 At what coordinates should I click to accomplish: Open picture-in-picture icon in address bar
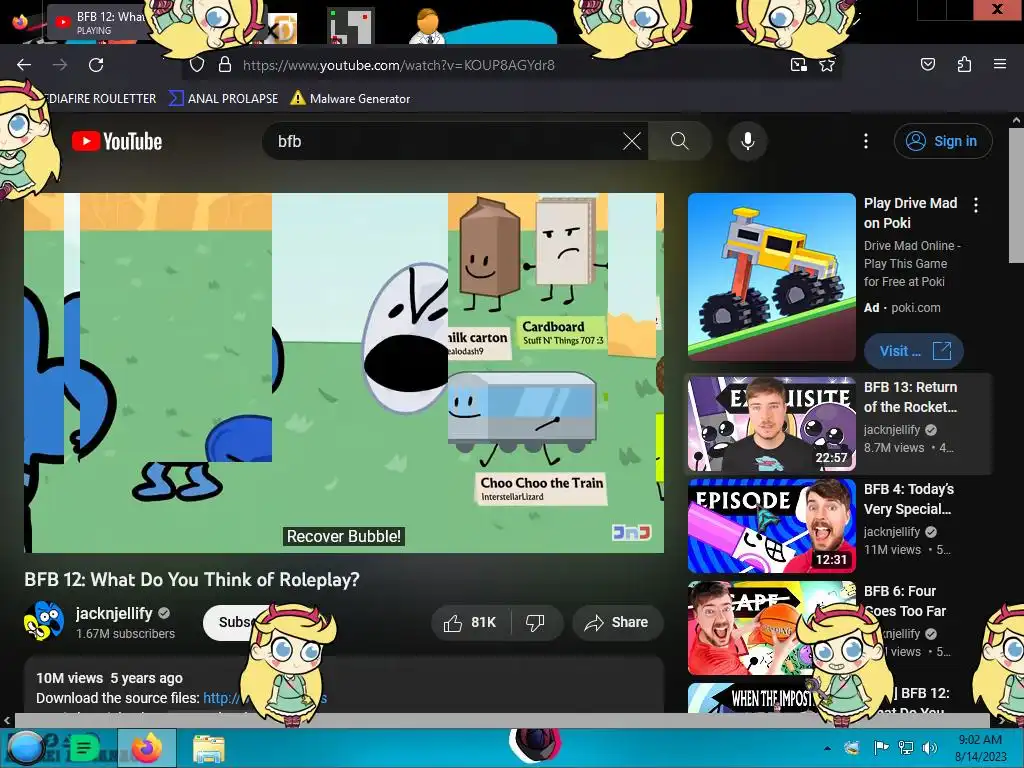(x=798, y=65)
